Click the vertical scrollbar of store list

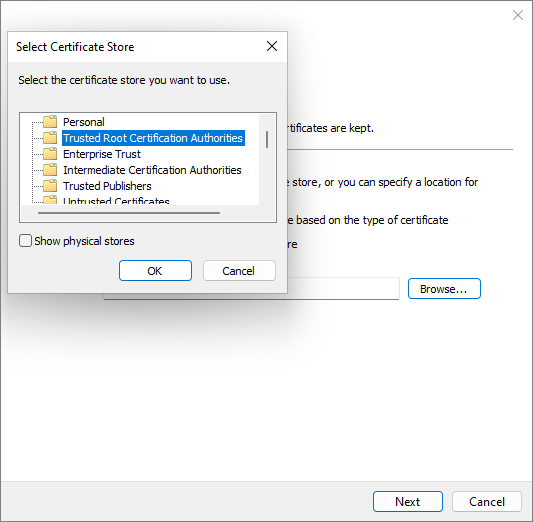point(267,159)
